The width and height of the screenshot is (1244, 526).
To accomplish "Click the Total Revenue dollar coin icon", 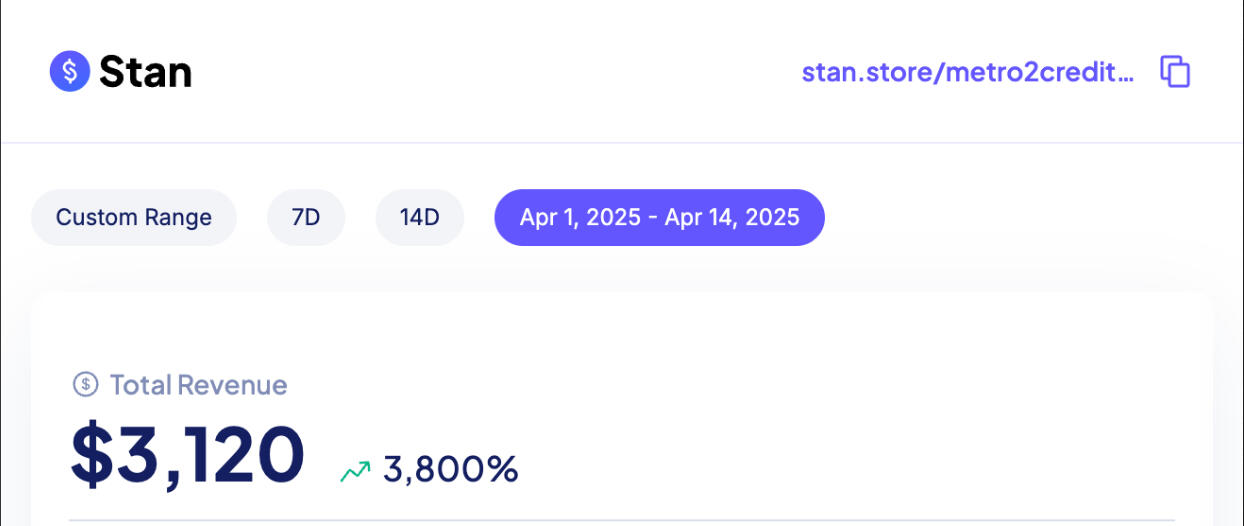I will coord(86,385).
